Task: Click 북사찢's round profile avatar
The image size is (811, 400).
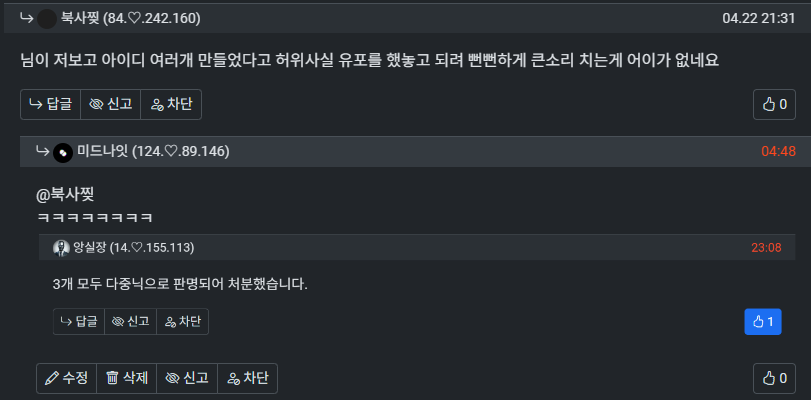Action: click(47, 19)
